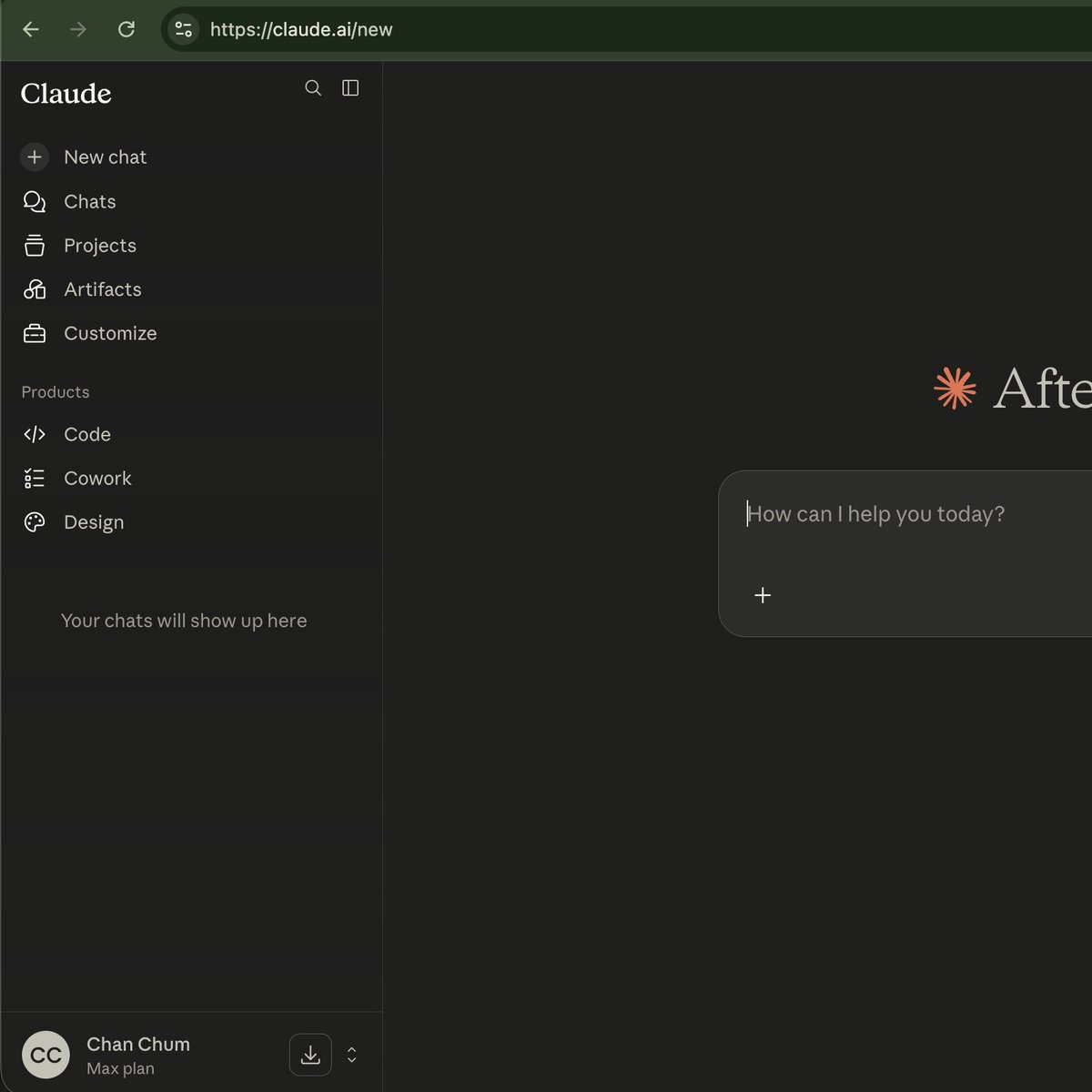This screenshot has height=1092, width=1092.
Task: Click the Chats speech-bubble icon
Action: tap(35, 201)
